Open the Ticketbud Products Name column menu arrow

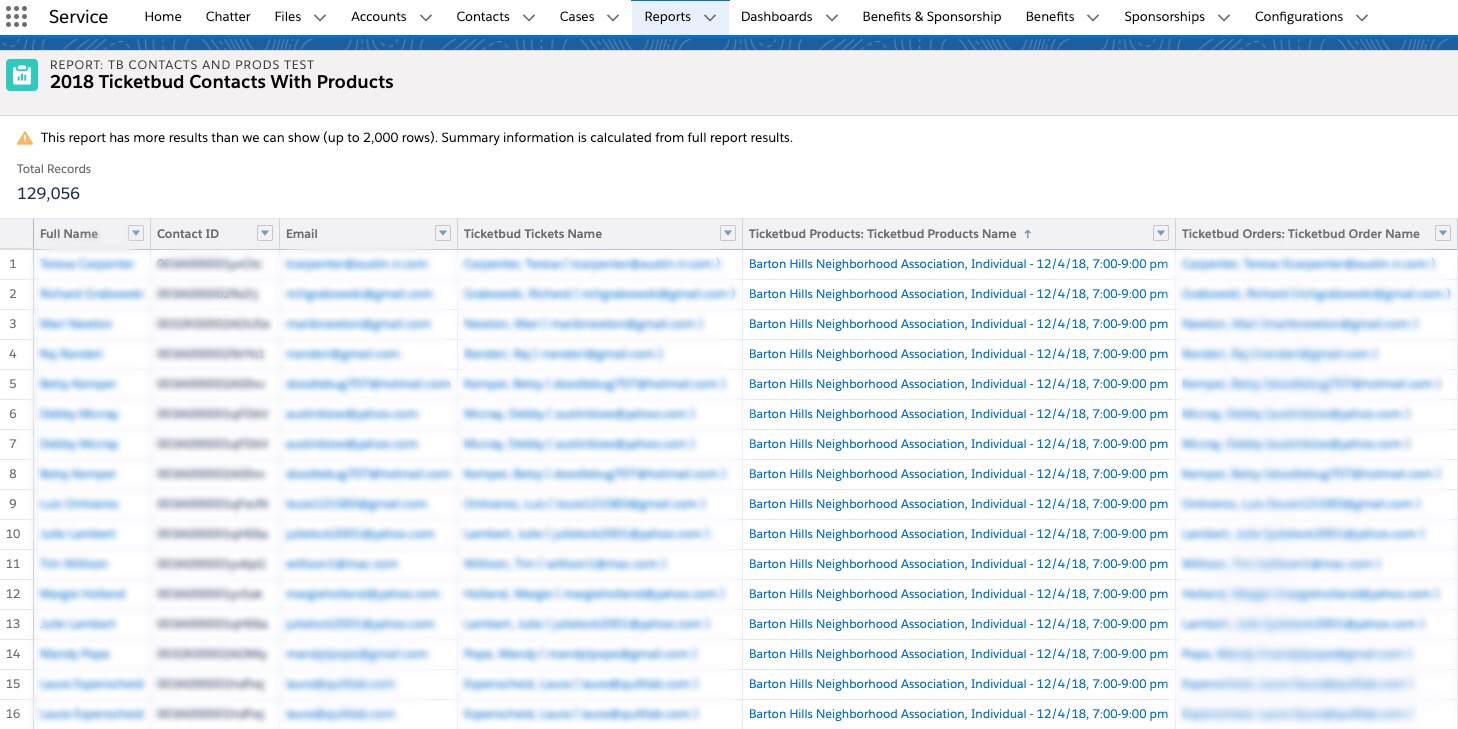click(x=1161, y=233)
